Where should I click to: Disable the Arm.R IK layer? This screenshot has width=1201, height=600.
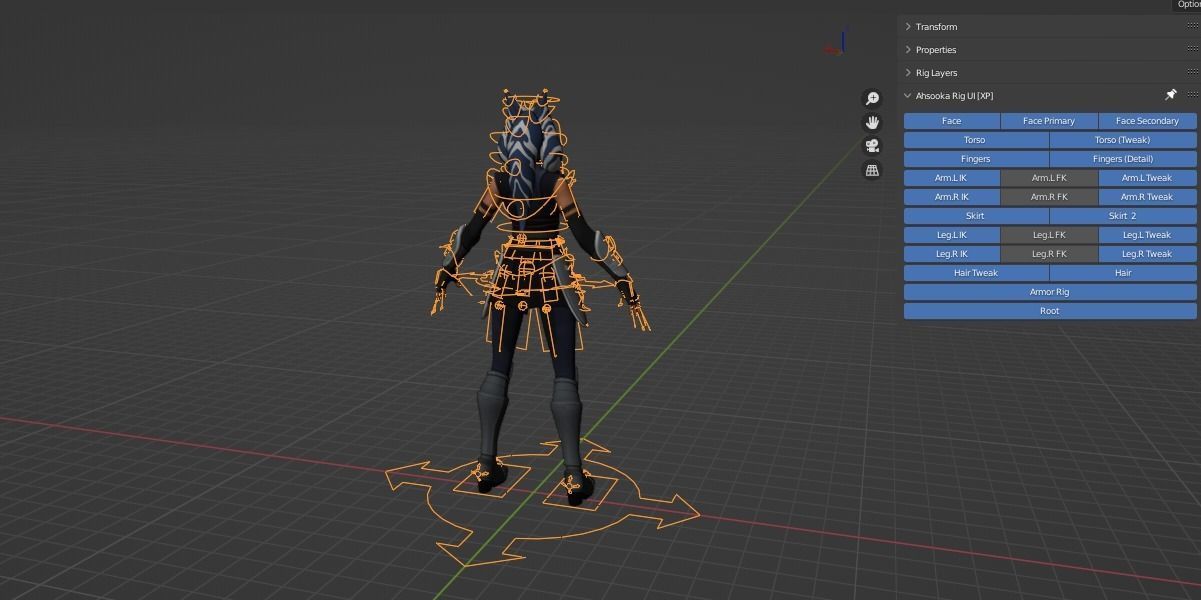point(952,197)
